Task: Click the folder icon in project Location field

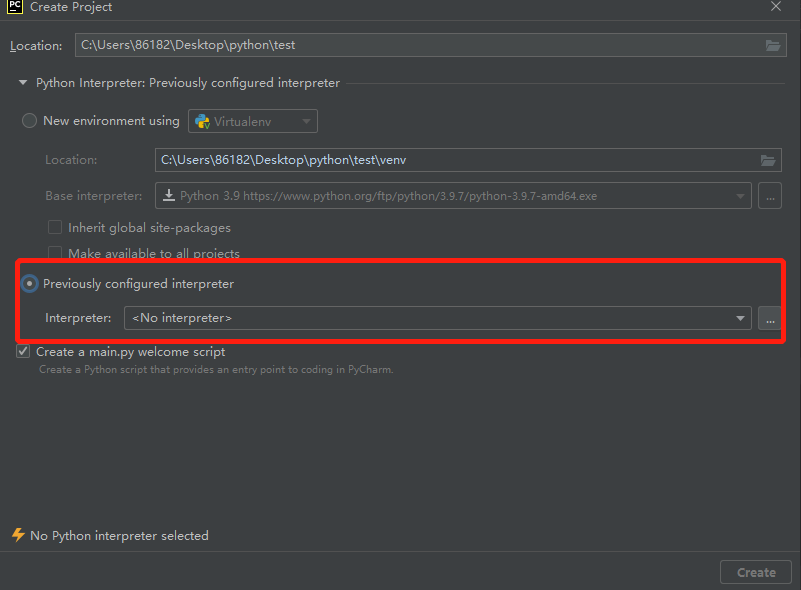Action: (772, 45)
